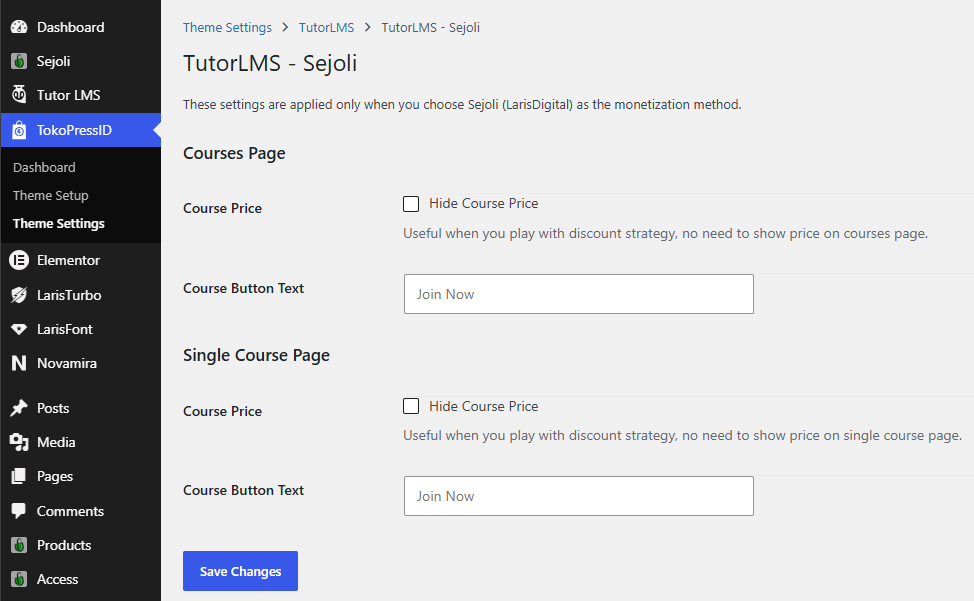This screenshot has height=601, width=974.
Task: Follow the TutorLMS breadcrumb link
Action: click(326, 27)
